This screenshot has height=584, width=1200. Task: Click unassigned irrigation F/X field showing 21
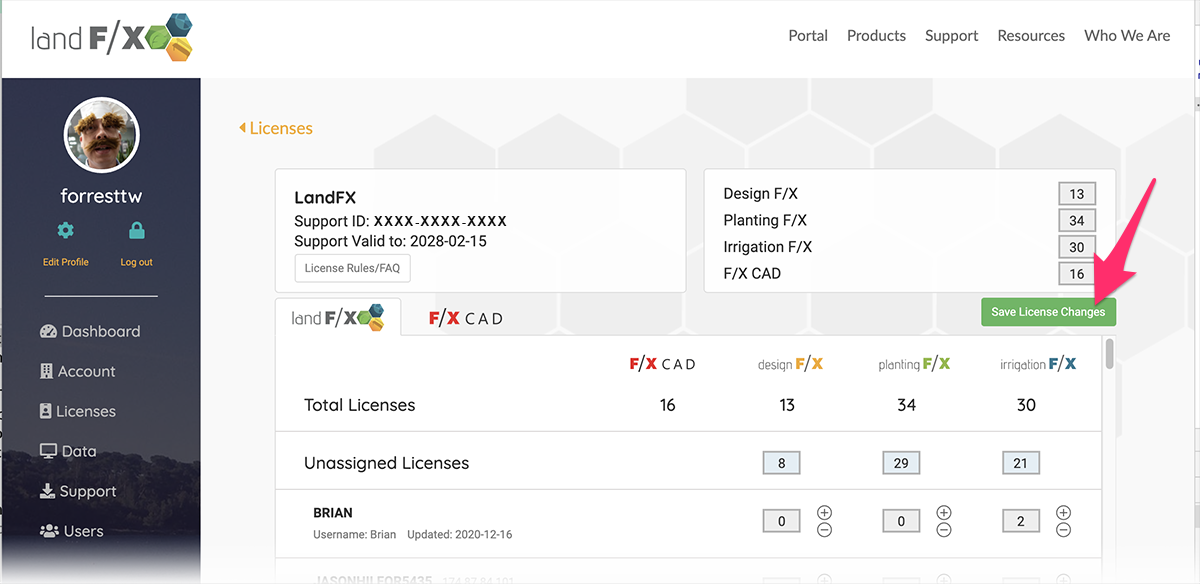click(1021, 463)
